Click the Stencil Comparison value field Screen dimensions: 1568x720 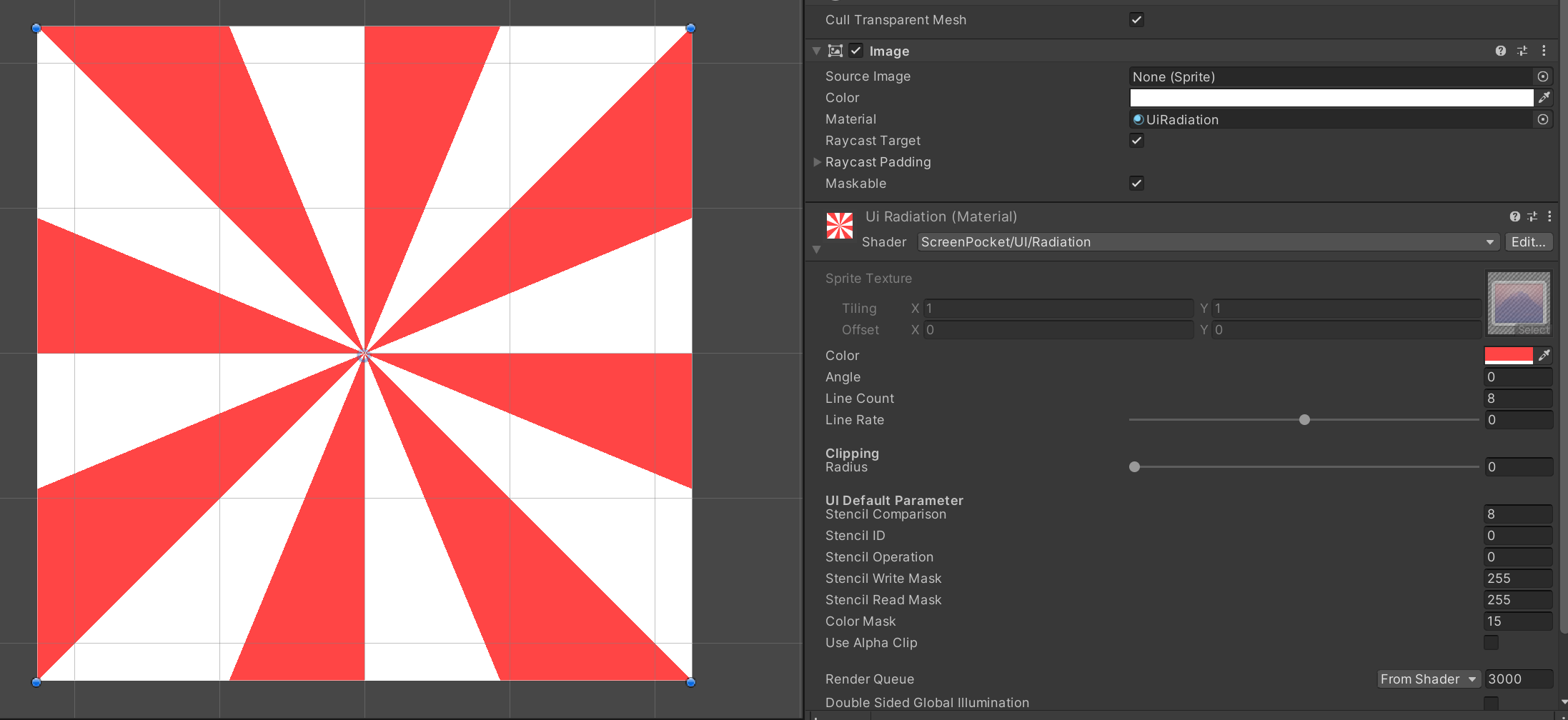1518,514
